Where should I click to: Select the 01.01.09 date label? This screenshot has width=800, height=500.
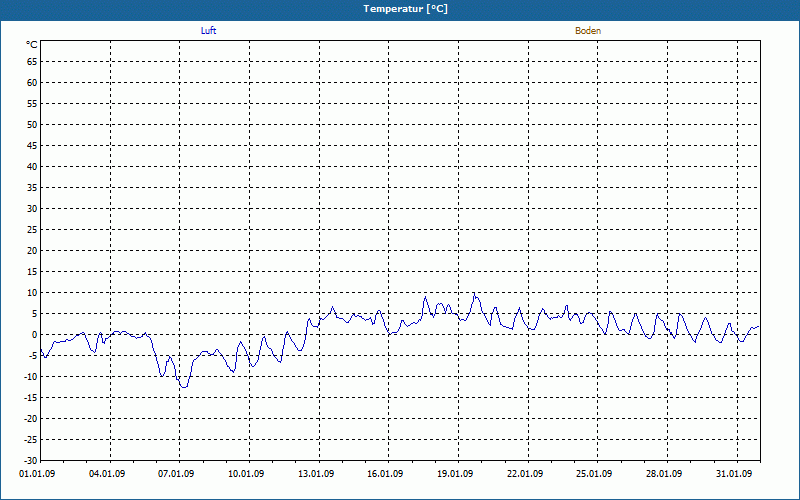[37, 473]
